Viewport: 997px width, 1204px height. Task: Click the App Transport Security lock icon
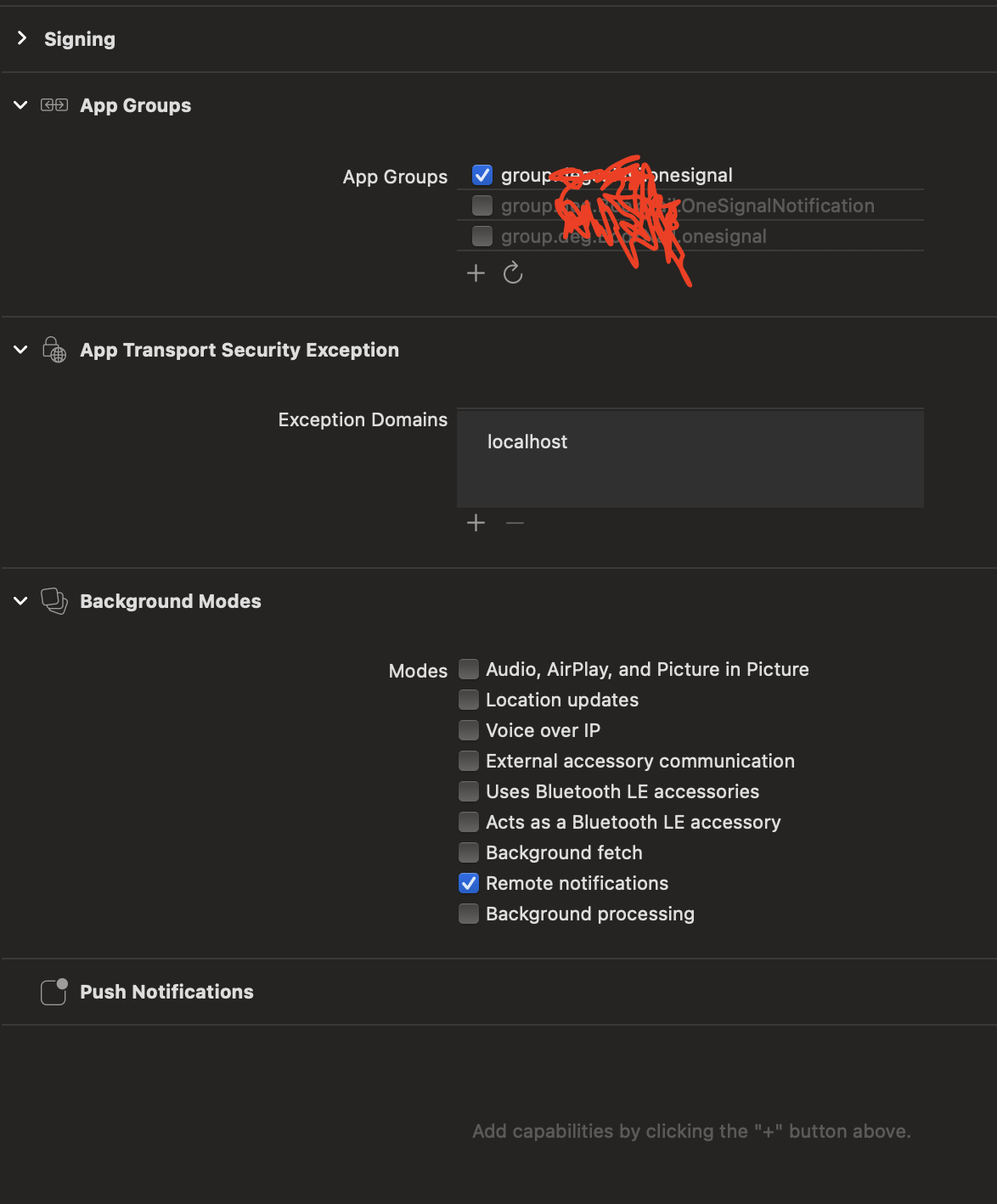(54, 350)
